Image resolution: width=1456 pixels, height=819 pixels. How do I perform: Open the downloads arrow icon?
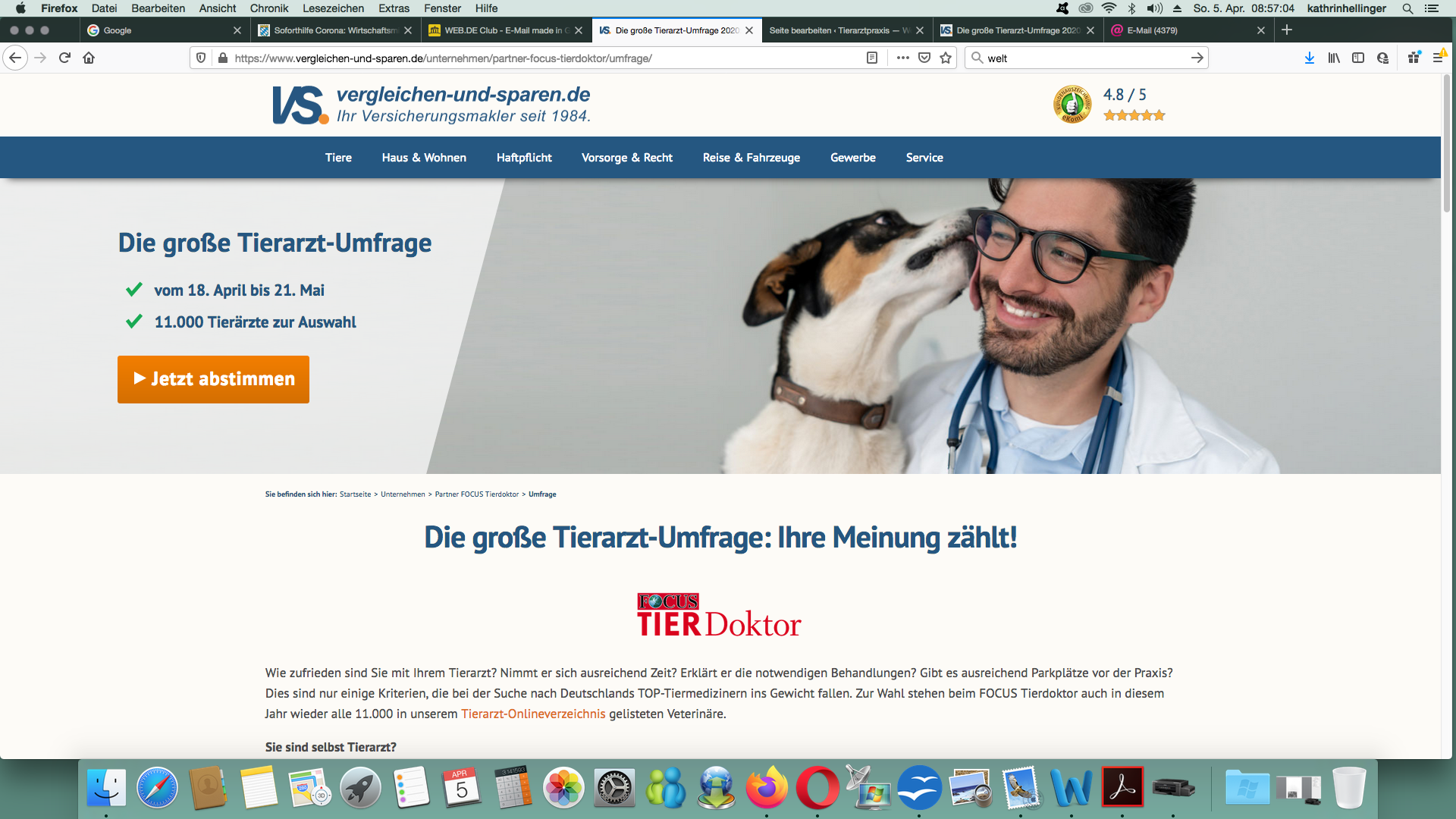pos(1309,58)
